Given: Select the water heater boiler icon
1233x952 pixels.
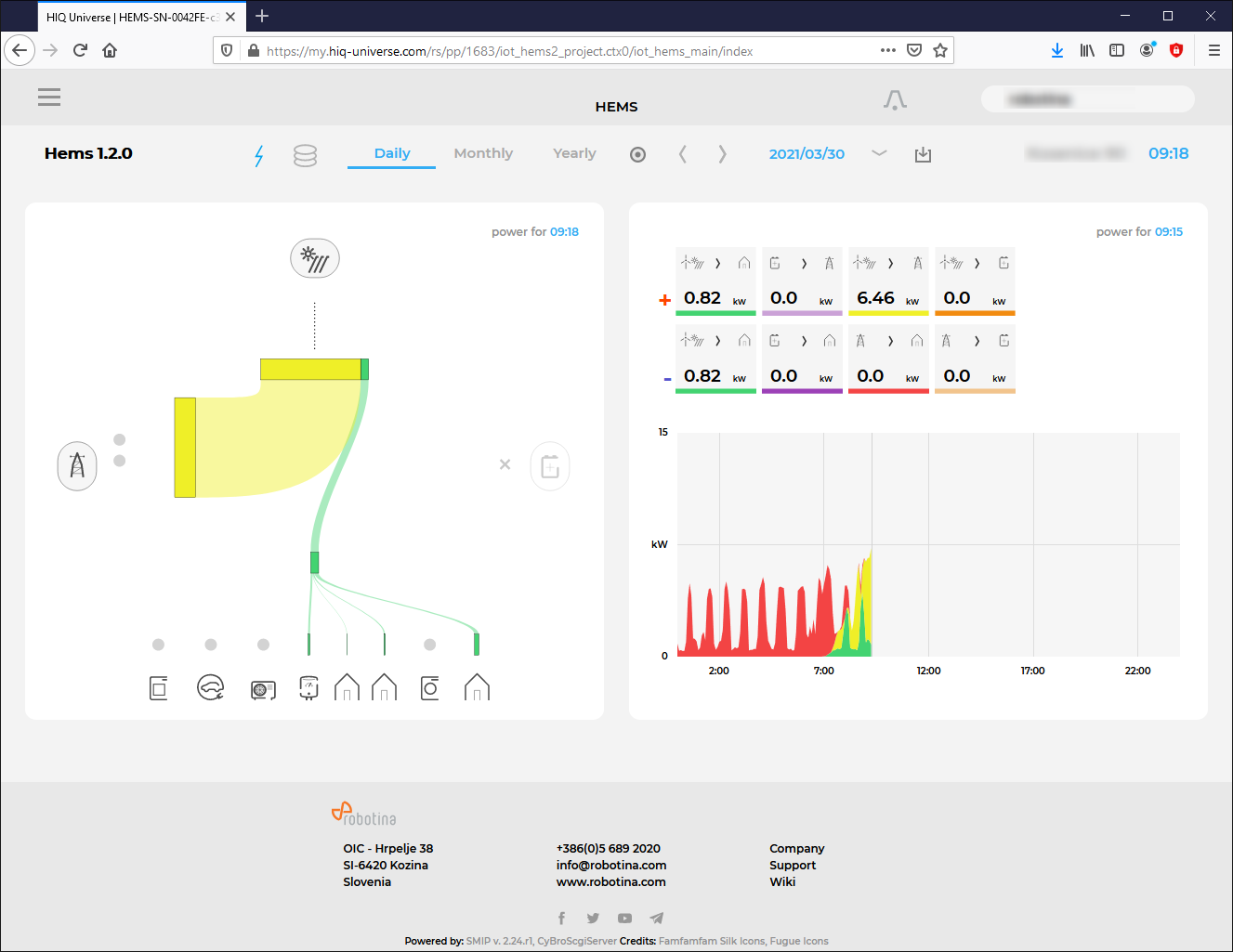Looking at the screenshot, I should pos(308,687).
